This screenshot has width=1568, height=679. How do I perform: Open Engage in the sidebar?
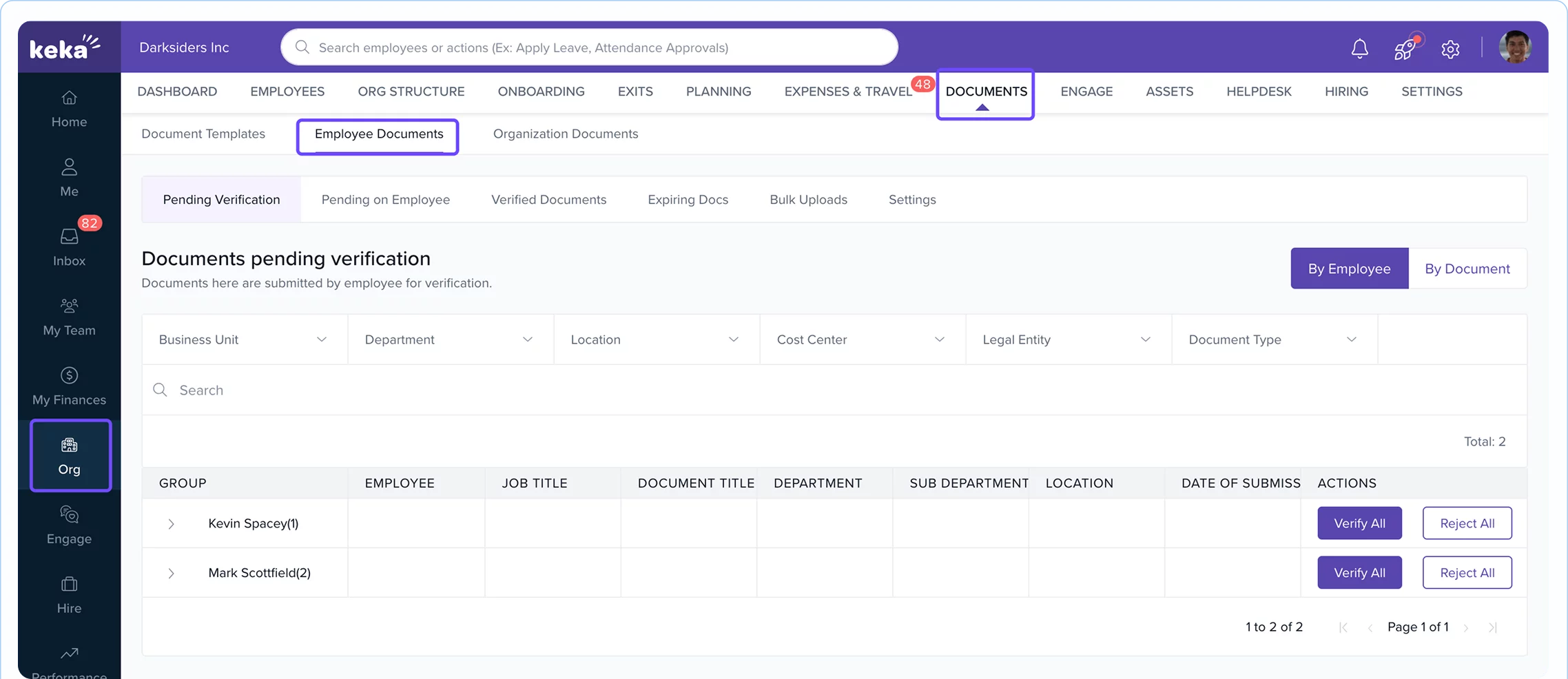(x=69, y=525)
